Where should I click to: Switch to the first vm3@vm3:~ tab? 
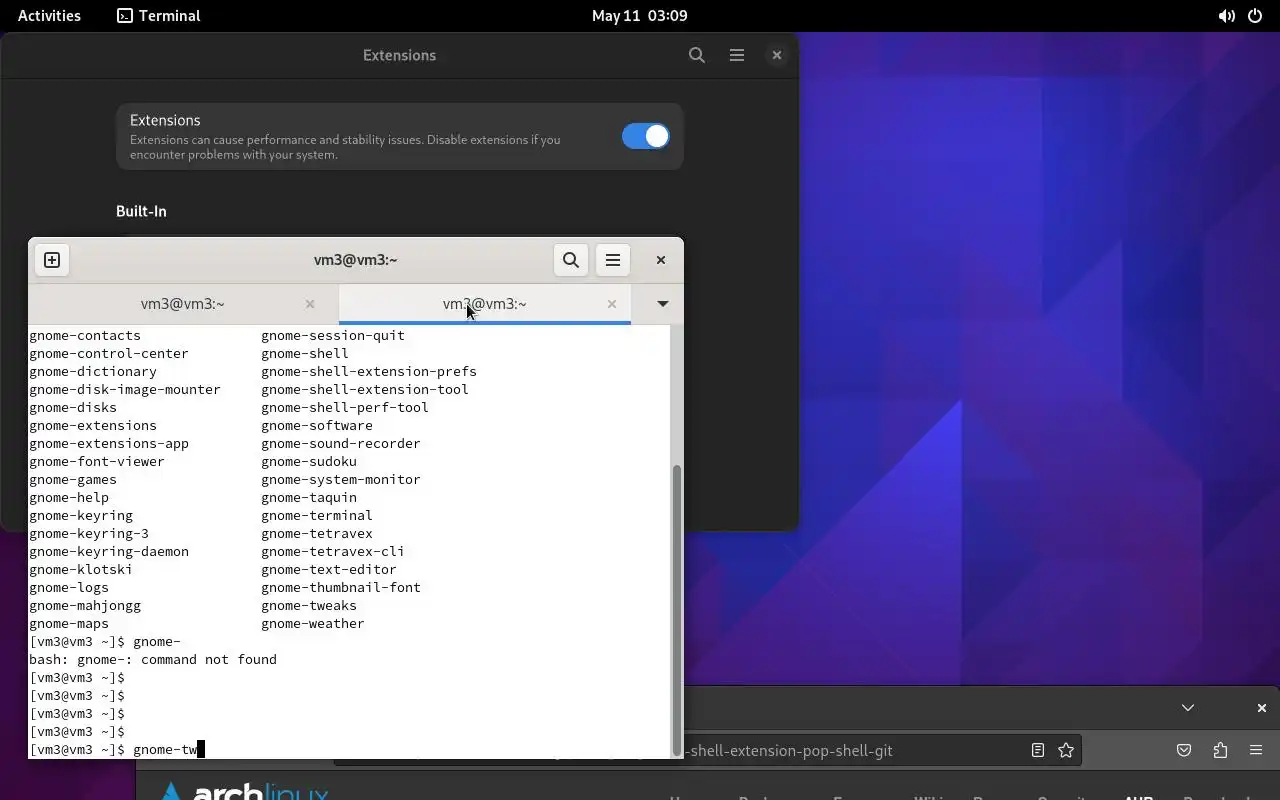point(183,304)
